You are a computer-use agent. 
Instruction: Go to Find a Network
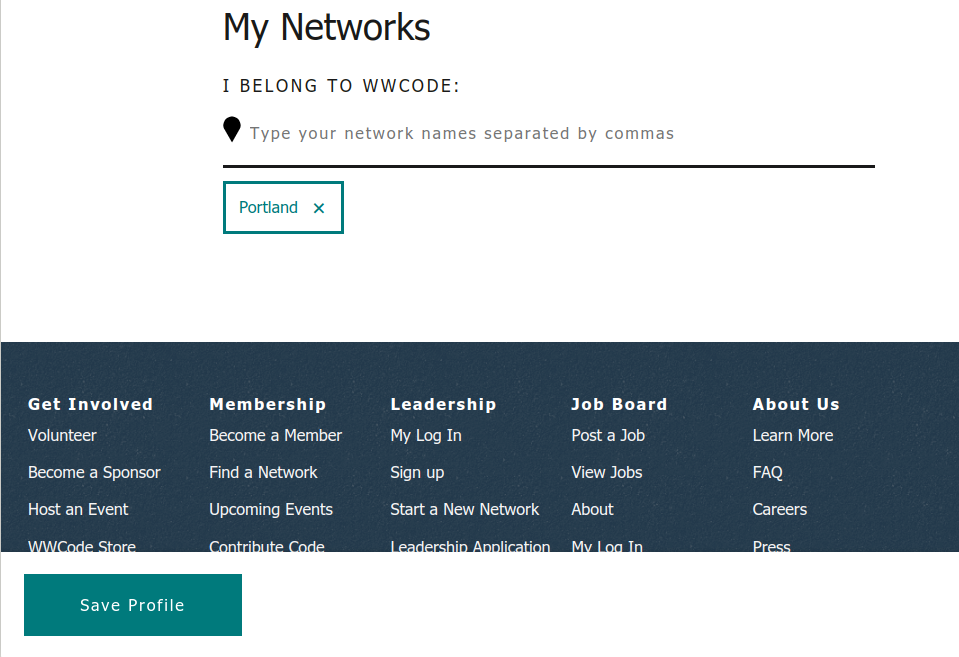[263, 473]
